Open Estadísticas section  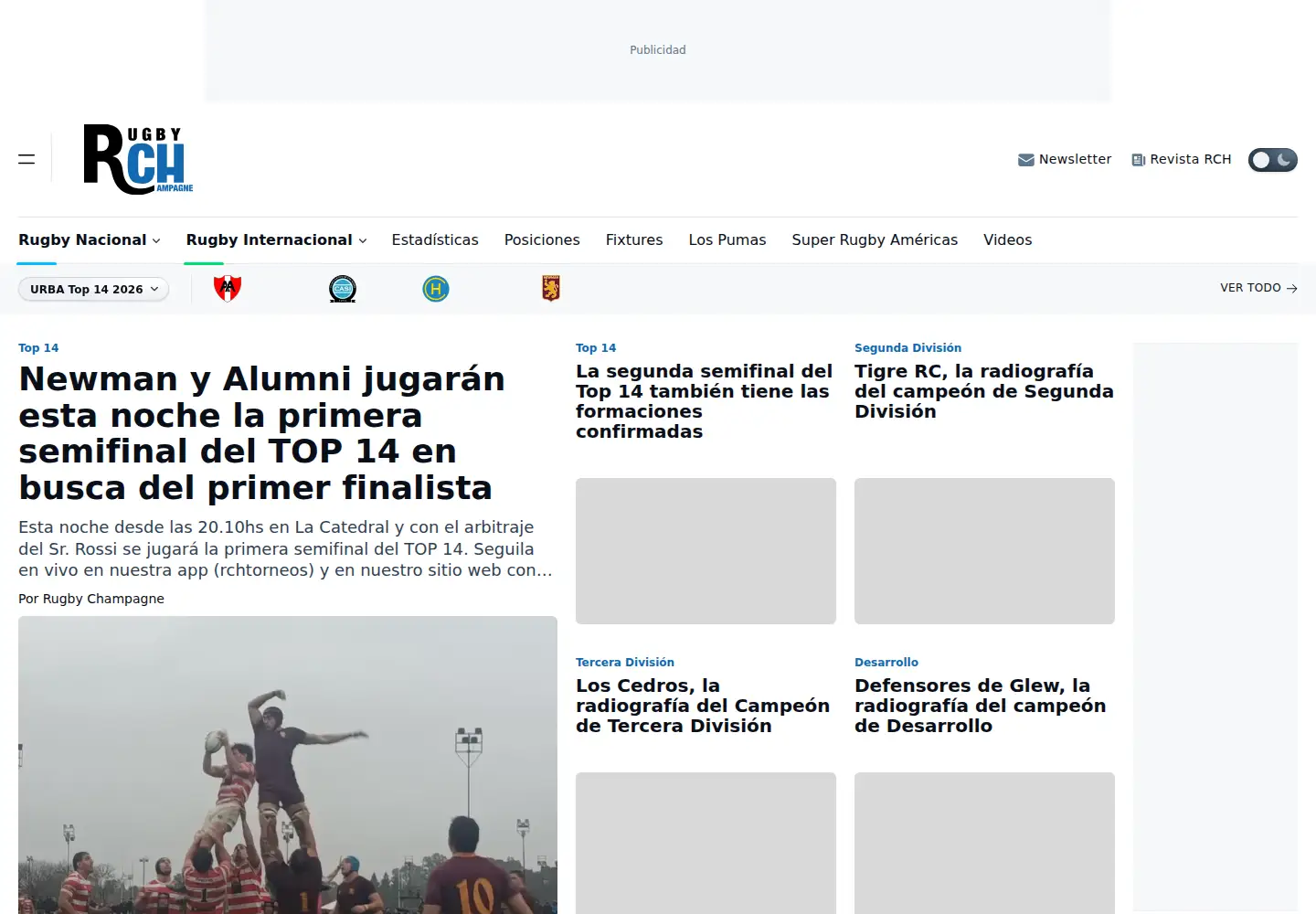435,239
